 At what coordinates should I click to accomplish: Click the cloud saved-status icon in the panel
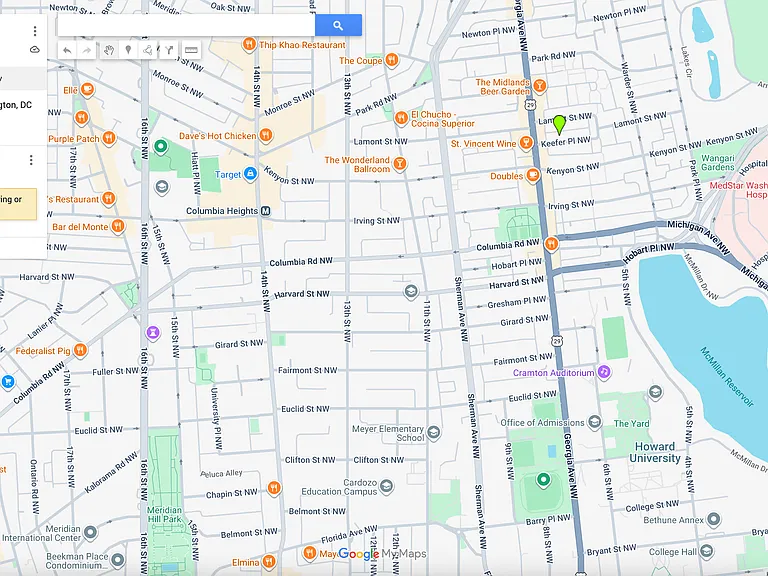[x=35, y=49]
